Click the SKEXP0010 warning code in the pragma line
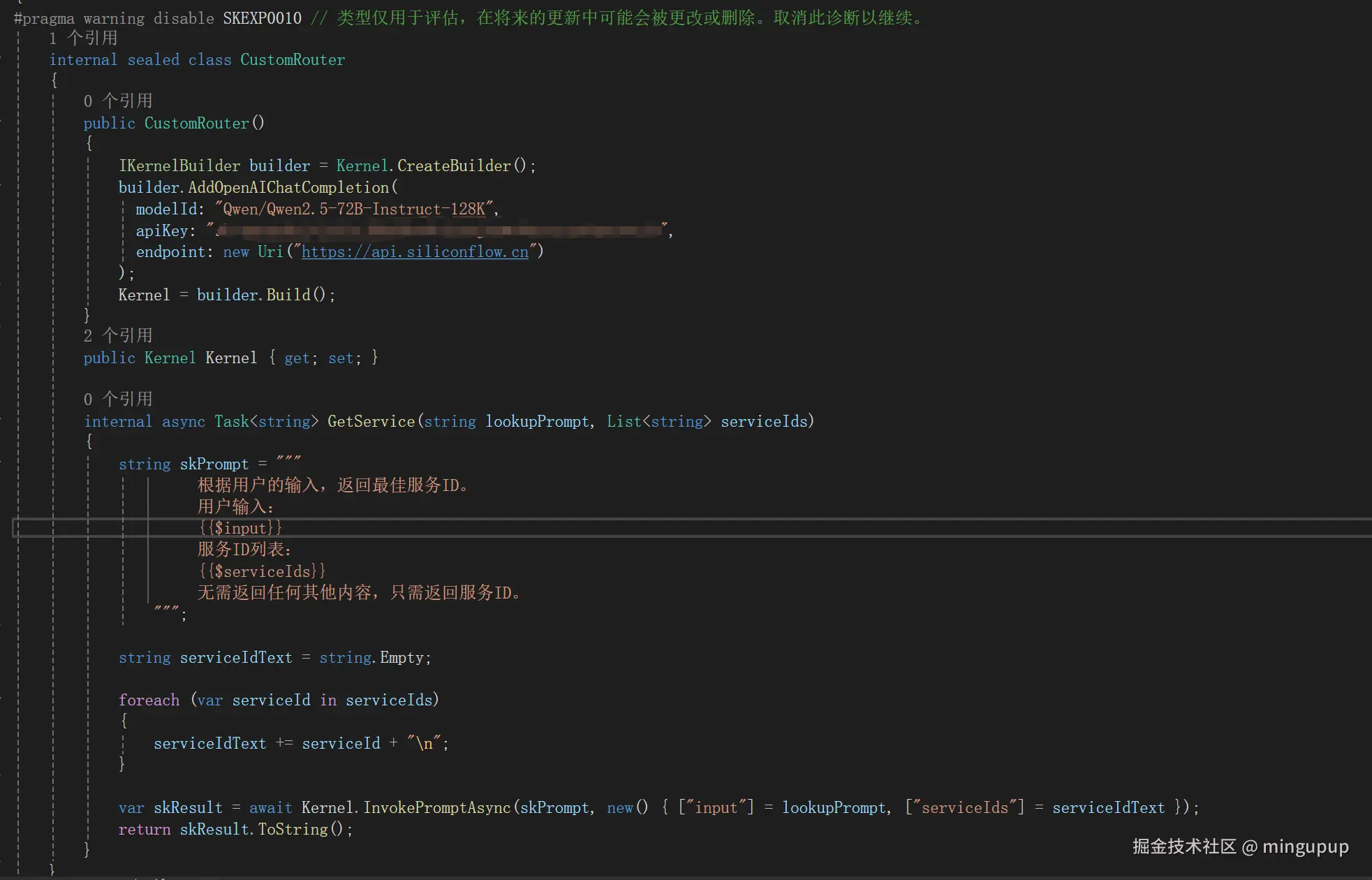Viewport: 1372px width, 880px height. coord(262,18)
